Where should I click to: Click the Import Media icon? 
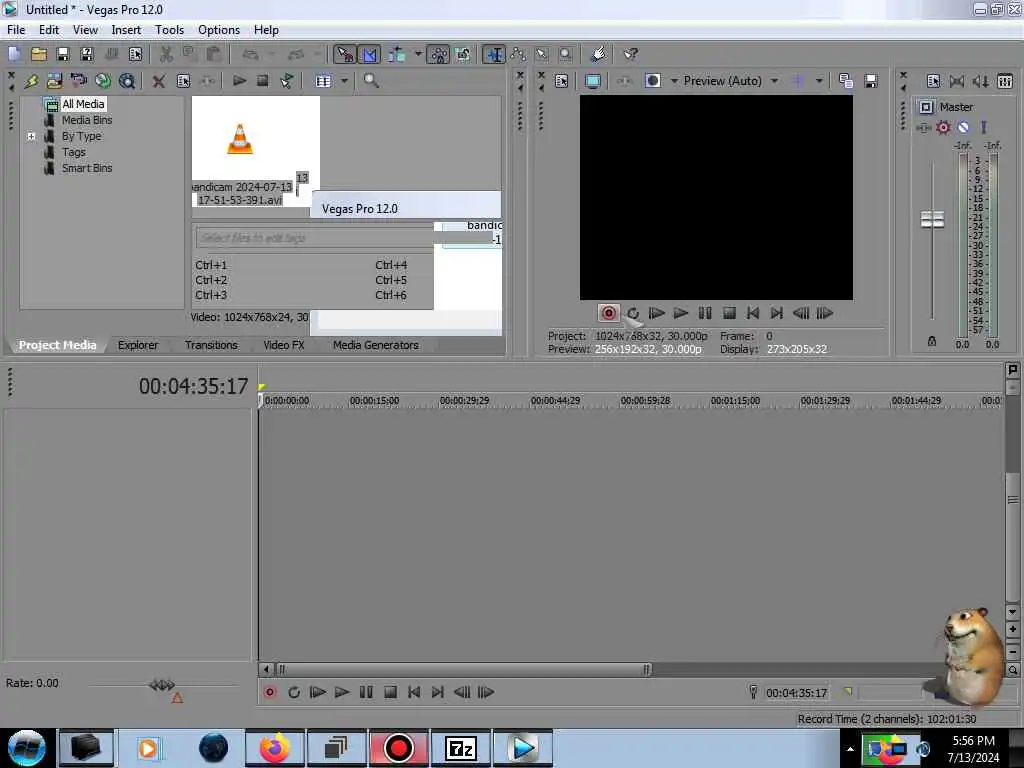pyautogui.click(x=54, y=81)
